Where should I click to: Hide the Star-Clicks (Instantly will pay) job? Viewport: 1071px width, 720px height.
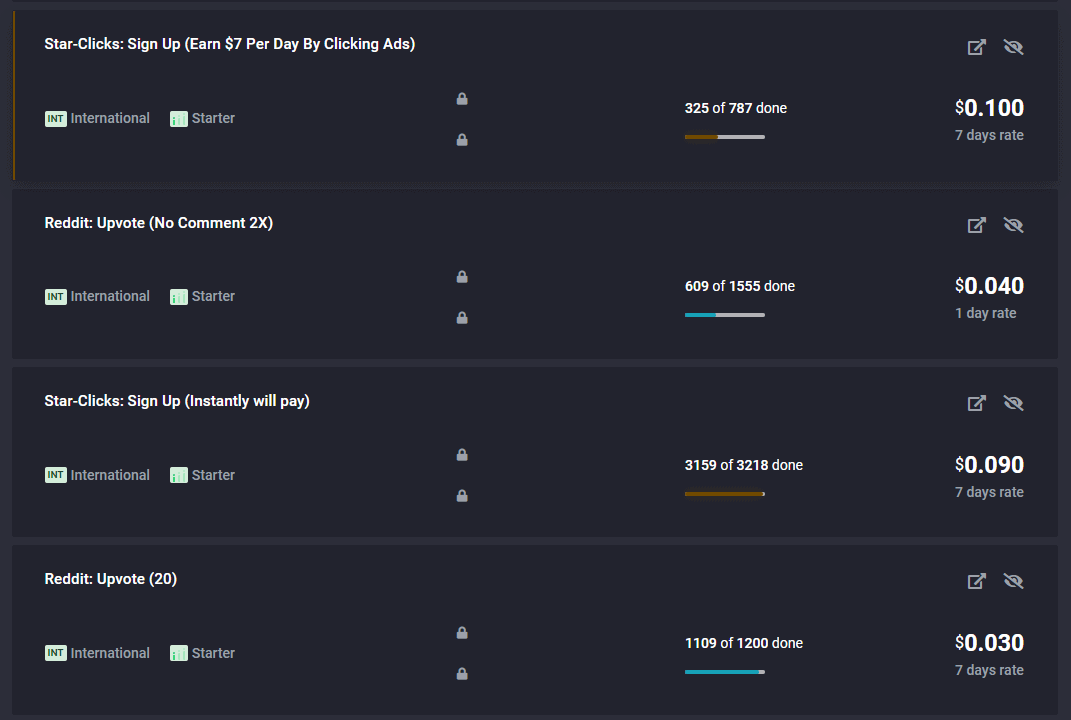pyautogui.click(x=1014, y=403)
